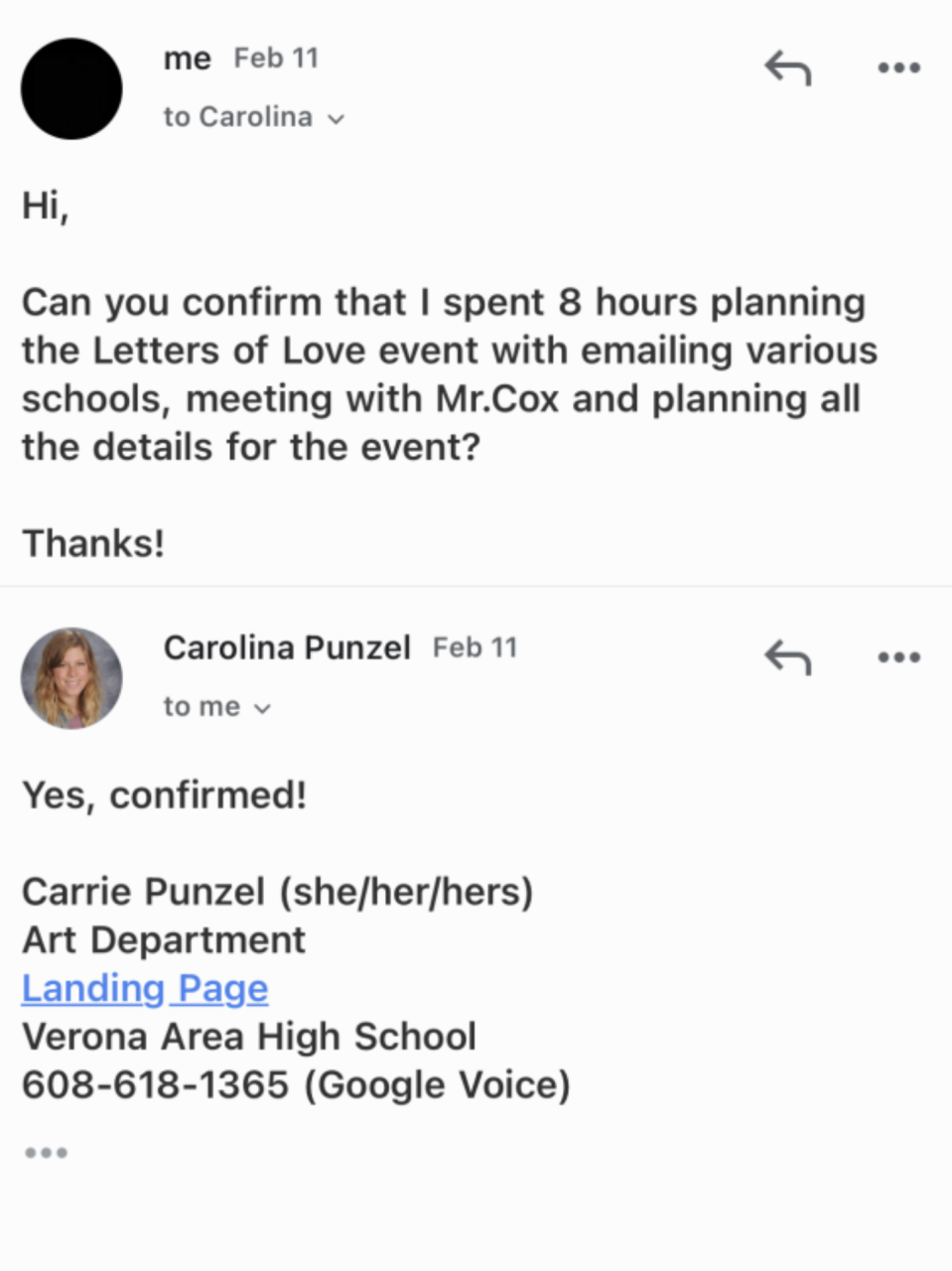Click the 'Verona Area High School' signature line
This screenshot has width=952, height=1271.
[x=249, y=1037]
